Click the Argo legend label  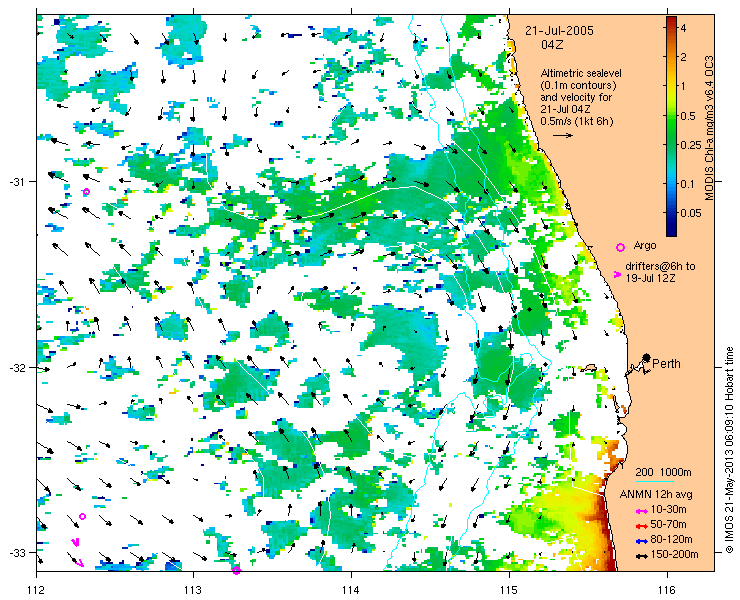645,246
